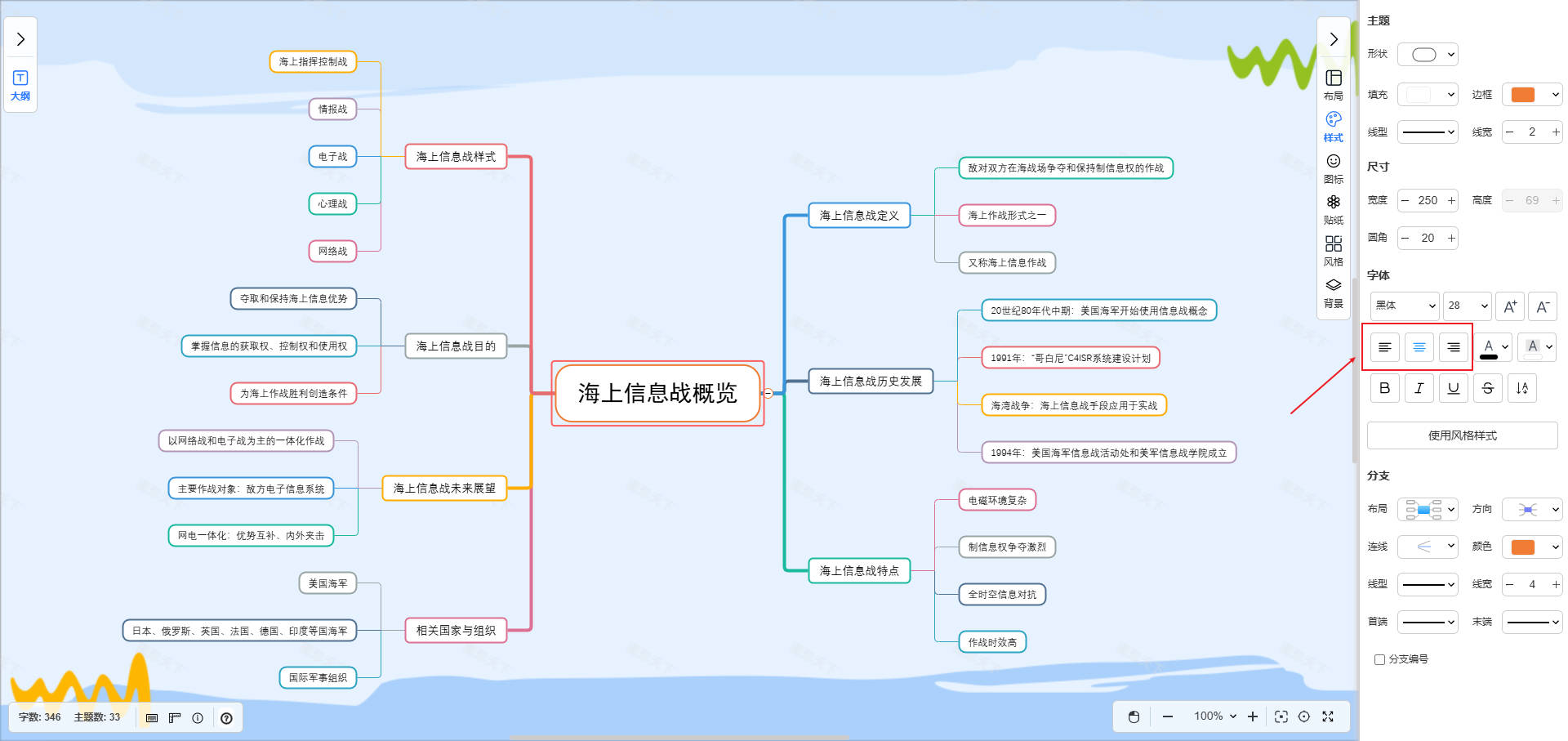Screen dimensions: 1568x741
Task: Apply strikethrough to topic text
Action: (1487, 388)
